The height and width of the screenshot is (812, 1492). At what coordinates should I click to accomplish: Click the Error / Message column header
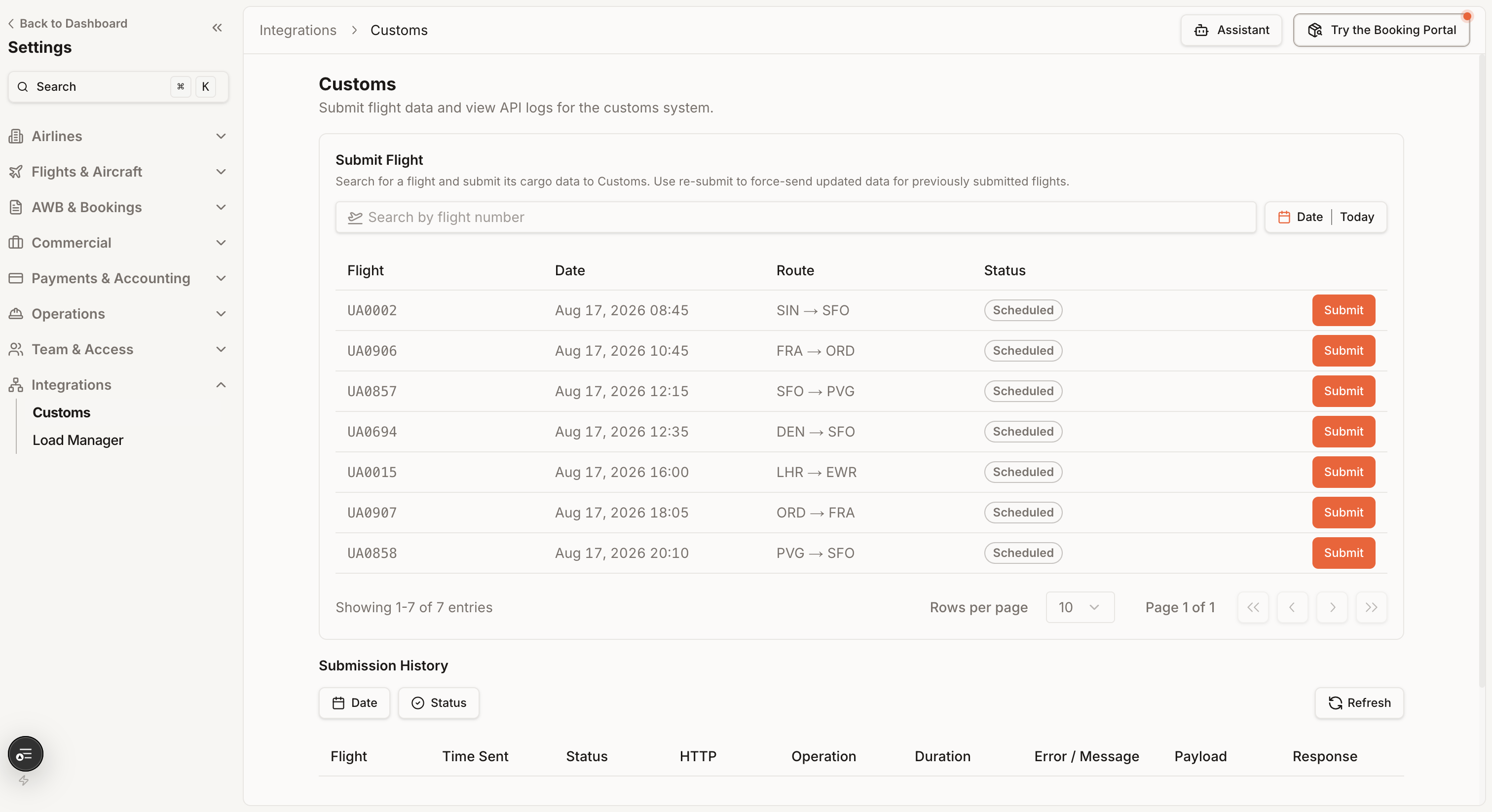[x=1086, y=756]
